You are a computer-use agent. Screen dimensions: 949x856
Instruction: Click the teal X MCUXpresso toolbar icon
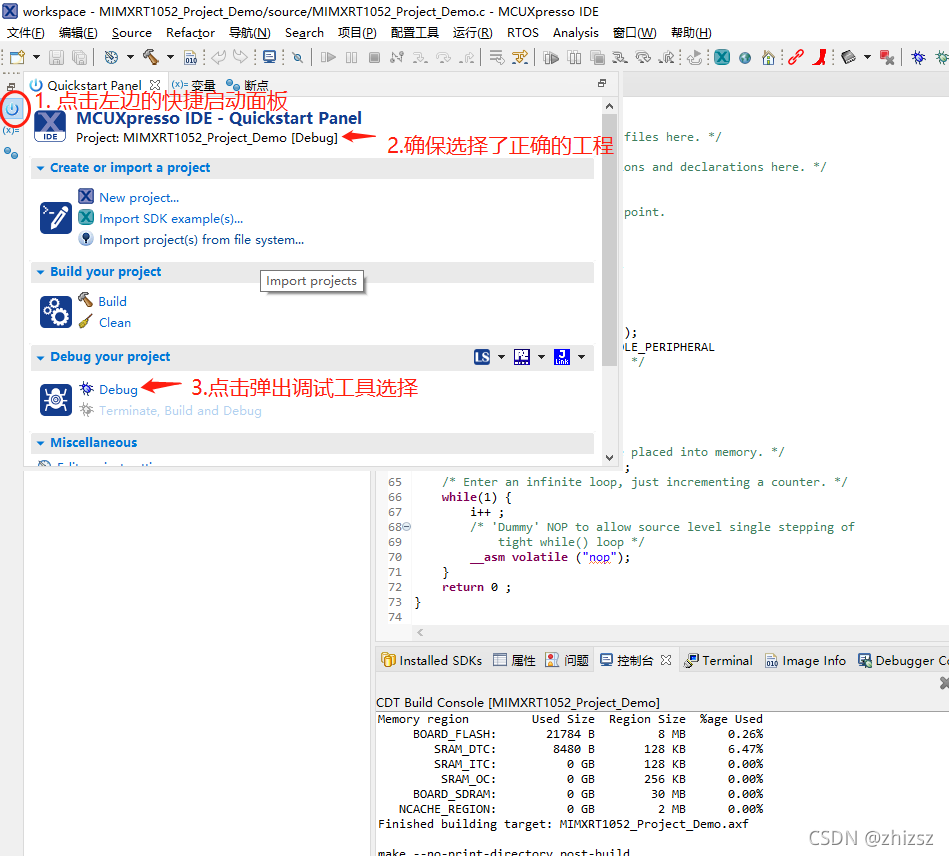(721, 58)
